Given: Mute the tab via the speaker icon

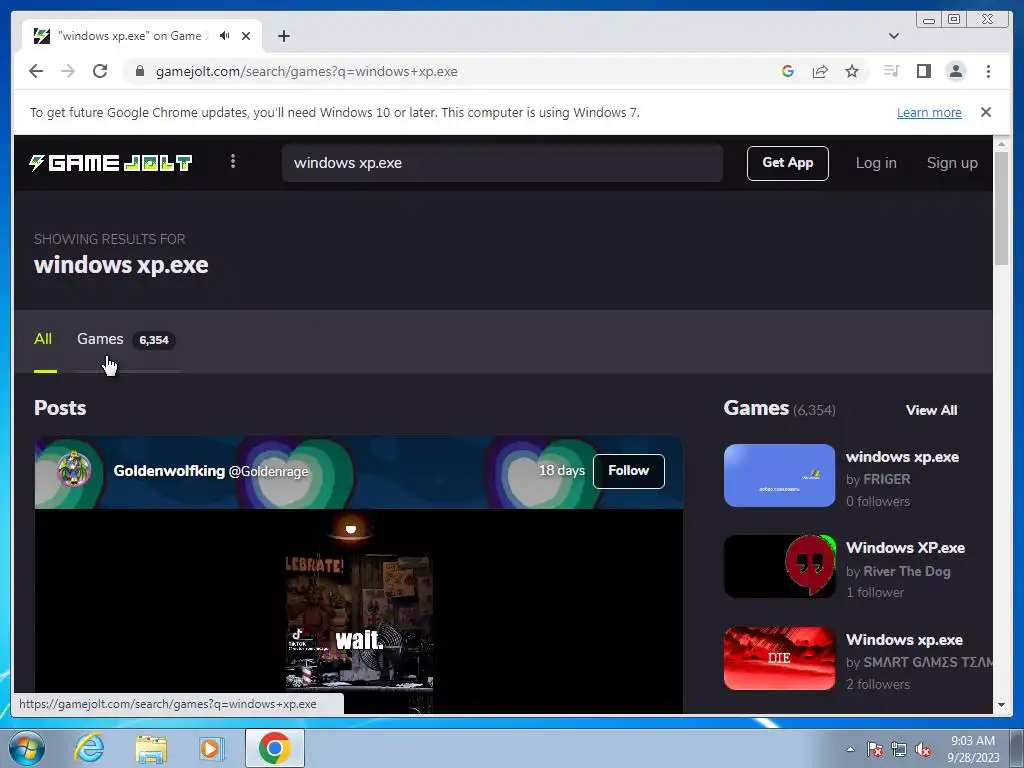Looking at the screenshot, I should tap(225, 35).
